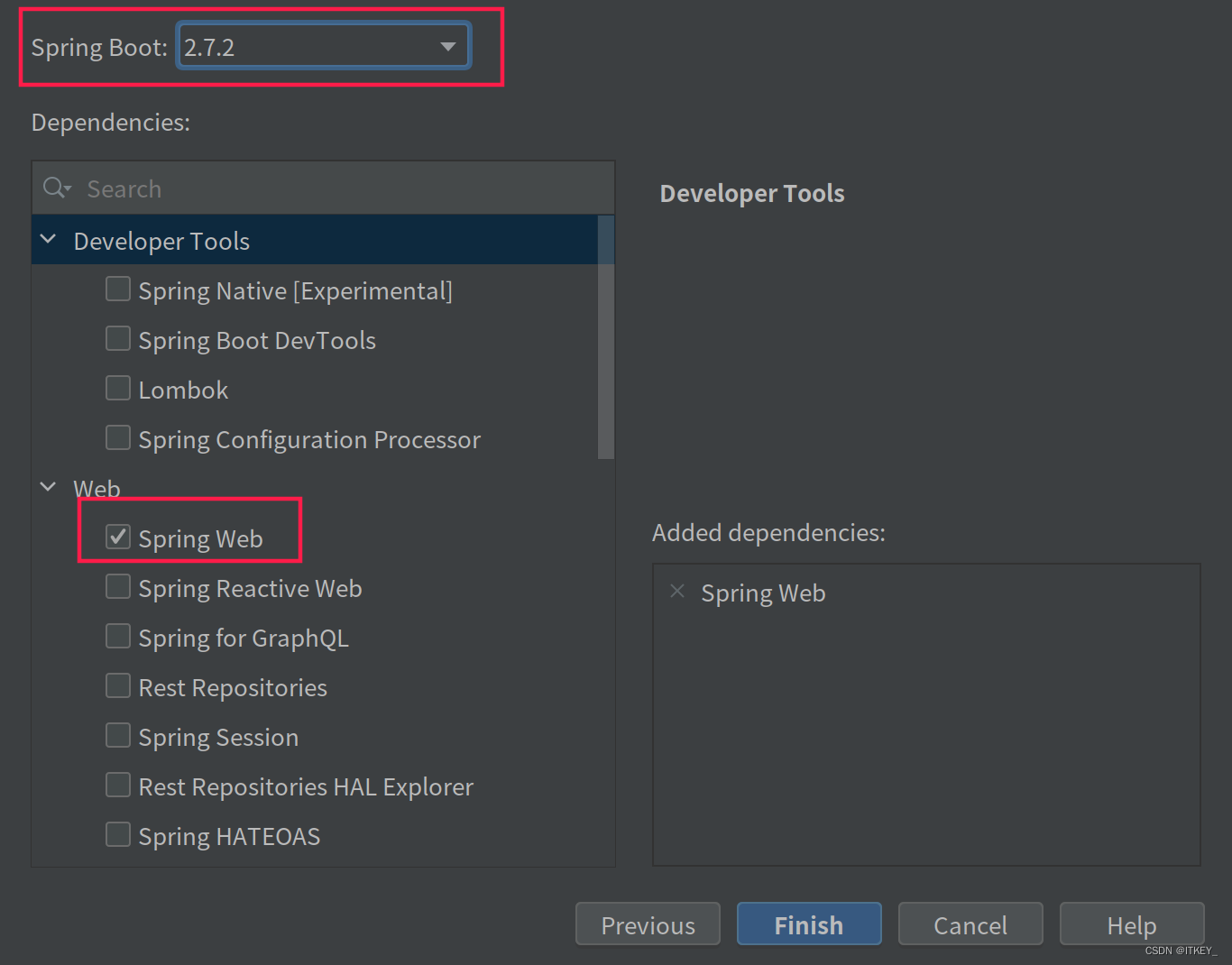Select Spring Web in added dependencies

tap(763, 593)
